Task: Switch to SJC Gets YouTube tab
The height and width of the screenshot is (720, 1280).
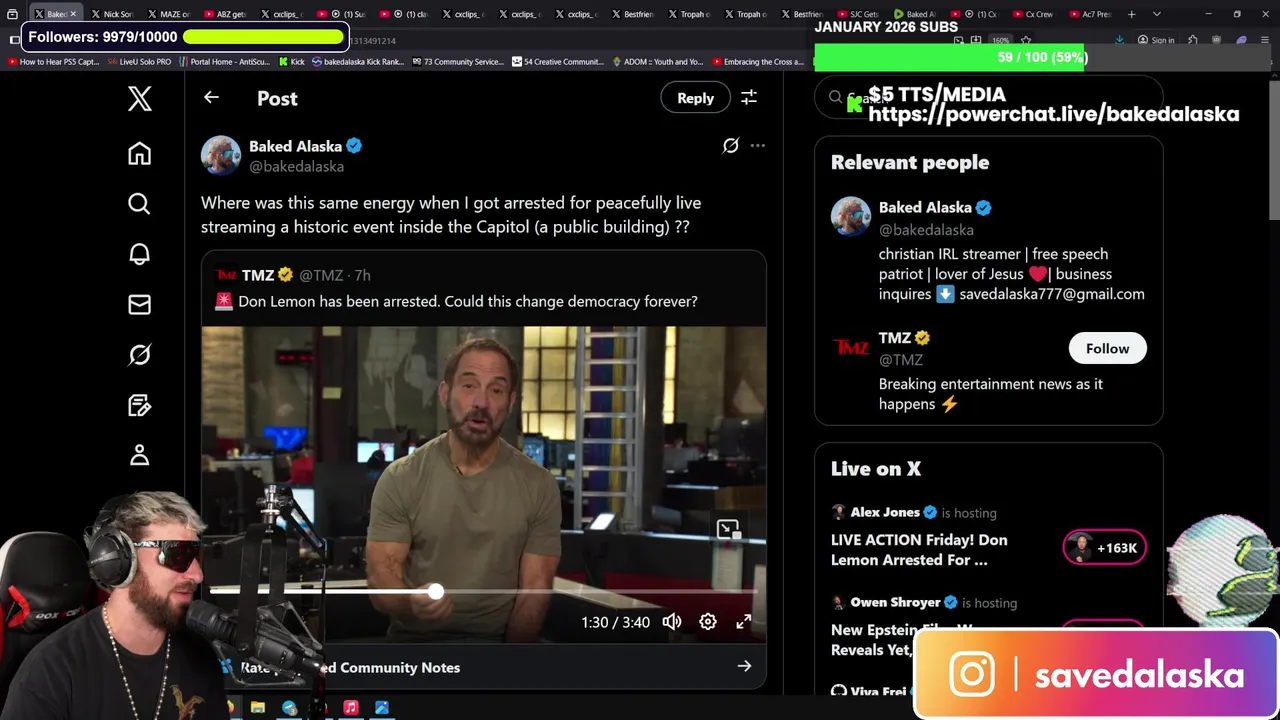Action: point(856,14)
